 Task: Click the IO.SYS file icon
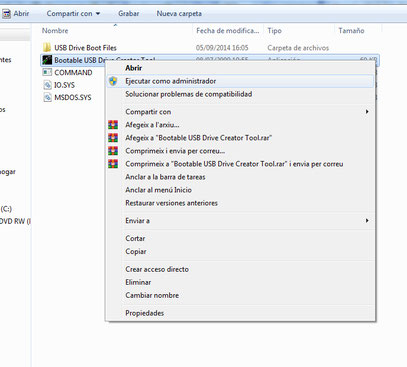coord(47,85)
